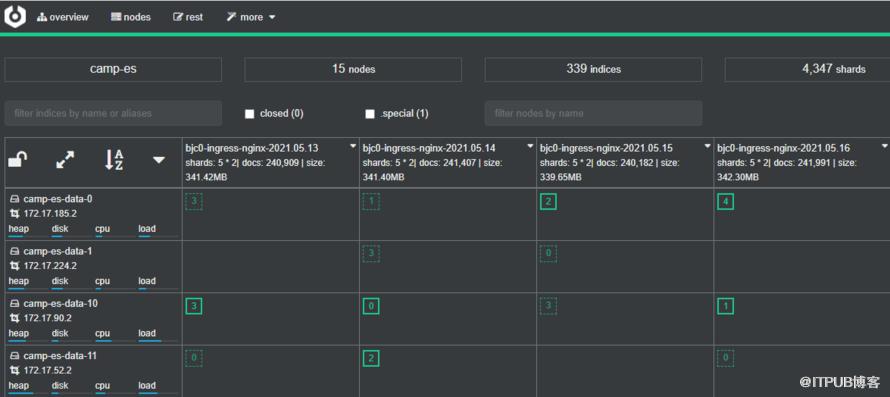
Task: Click IP address 172.17.185.2
Action: point(50,214)
